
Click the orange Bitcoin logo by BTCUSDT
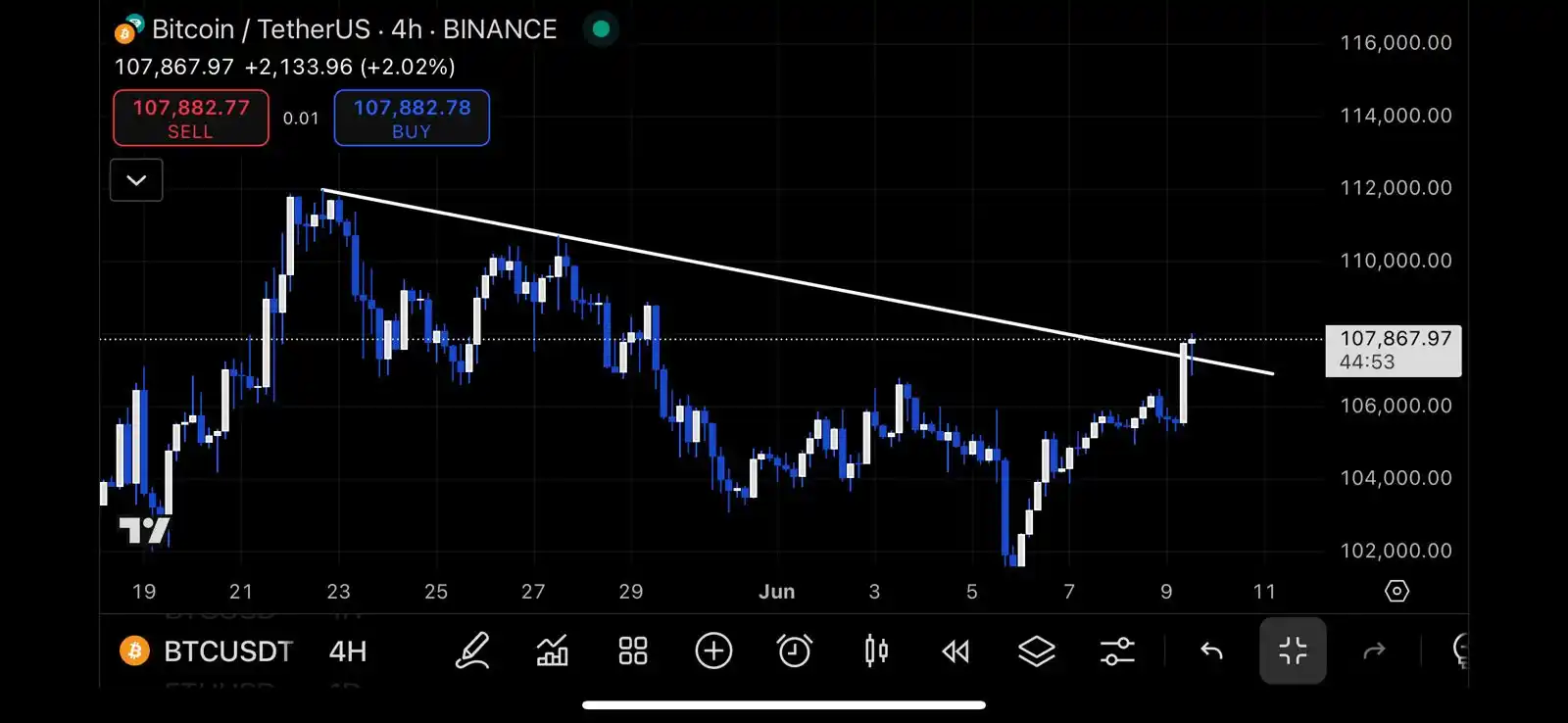[x=134, y=651]
